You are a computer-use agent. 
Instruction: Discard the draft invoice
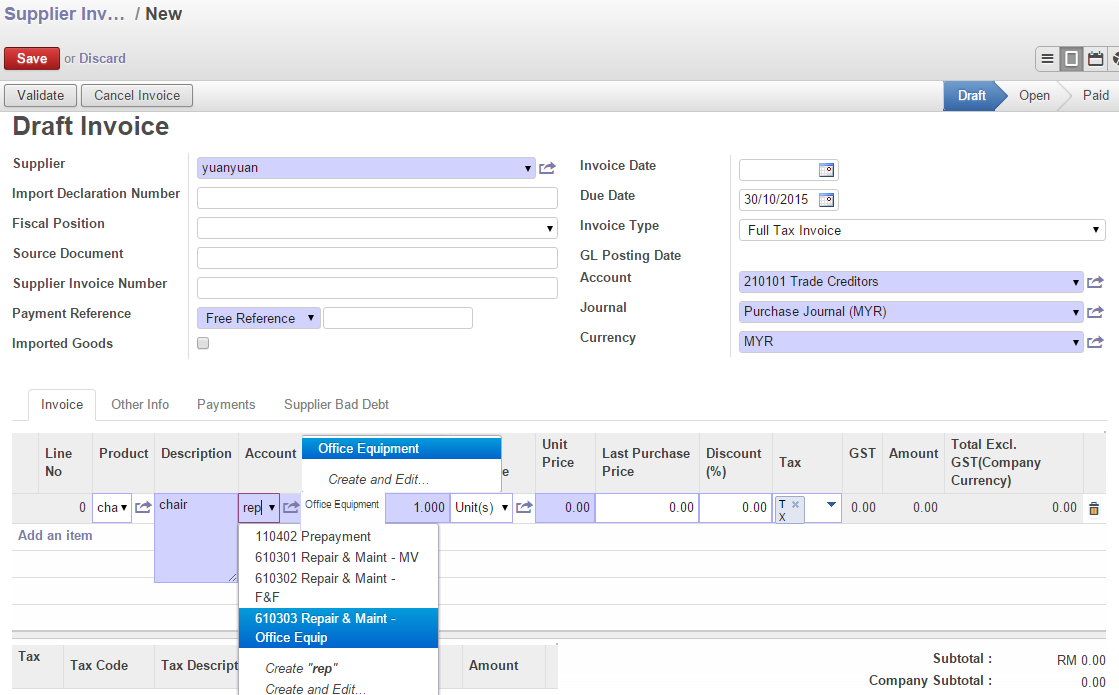(x=102, y=58)
